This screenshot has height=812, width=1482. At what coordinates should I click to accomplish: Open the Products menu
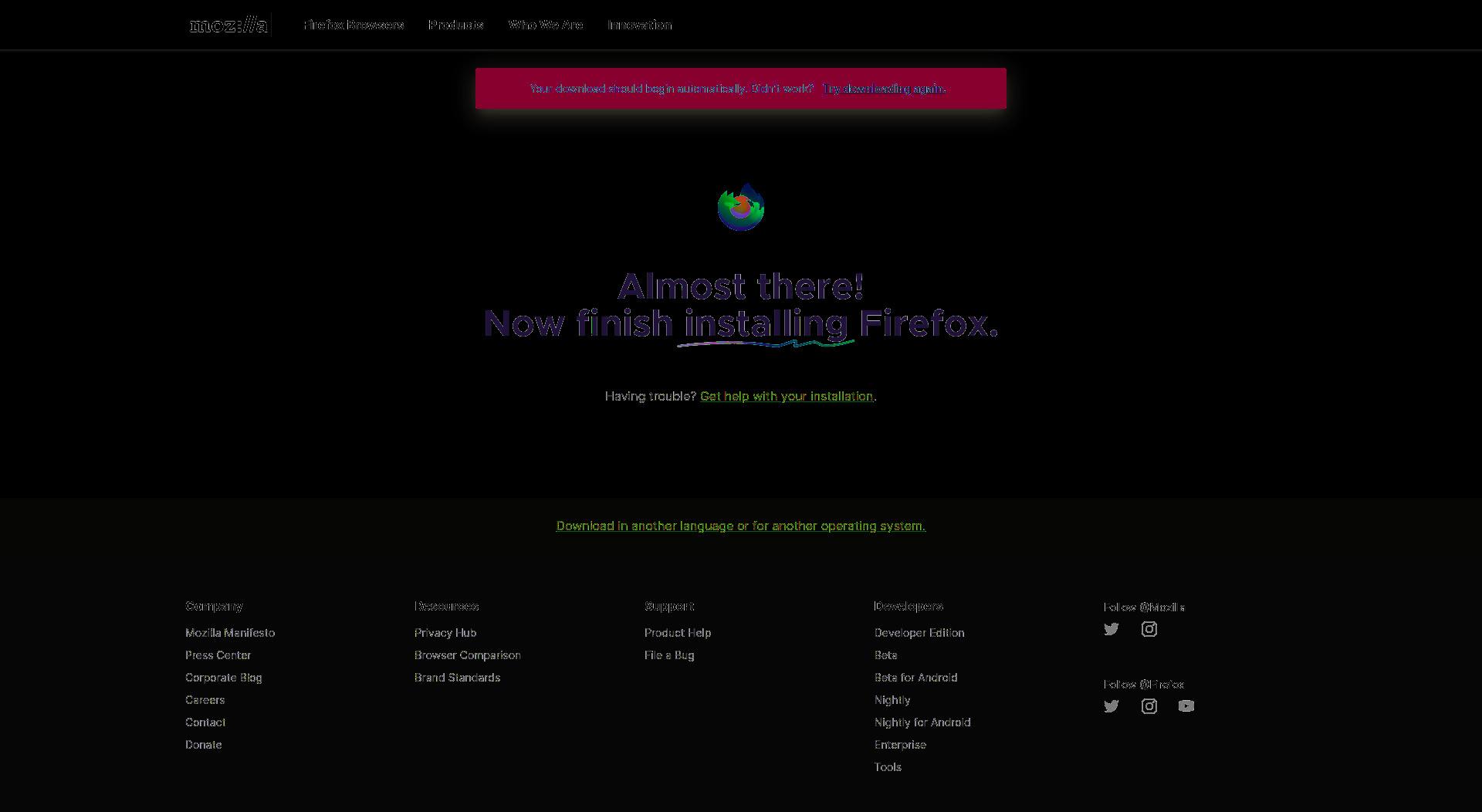456,25
